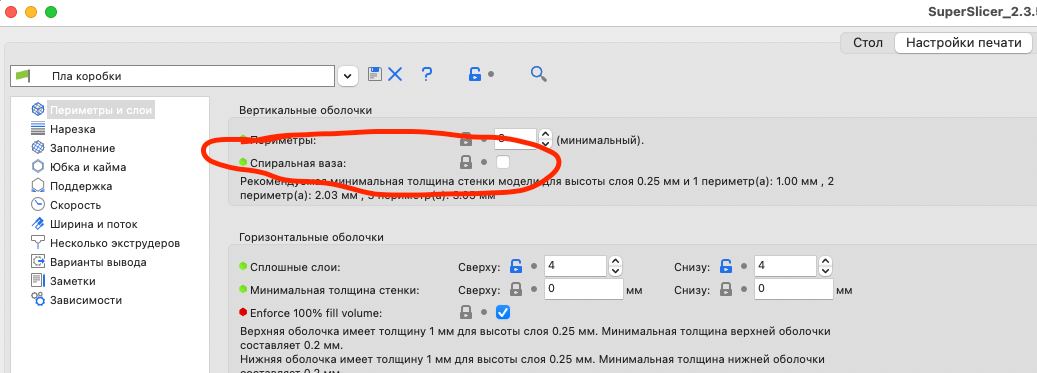Viewport: 1037px width, 373px height.
Task: Click the 'Заполнение' page icon in the sidebar
Action: tap(38, 147)
